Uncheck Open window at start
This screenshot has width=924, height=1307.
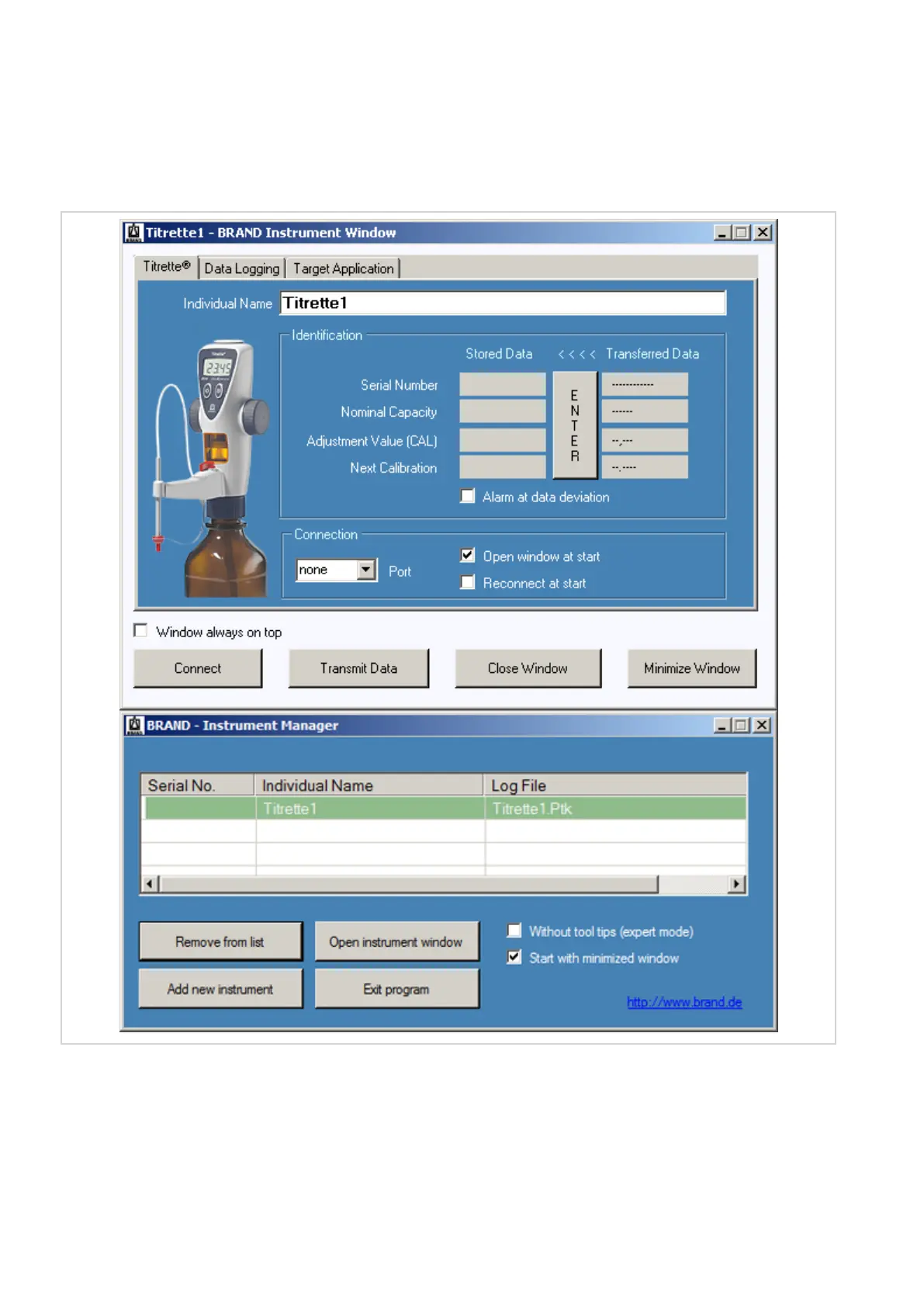(468, 556)
